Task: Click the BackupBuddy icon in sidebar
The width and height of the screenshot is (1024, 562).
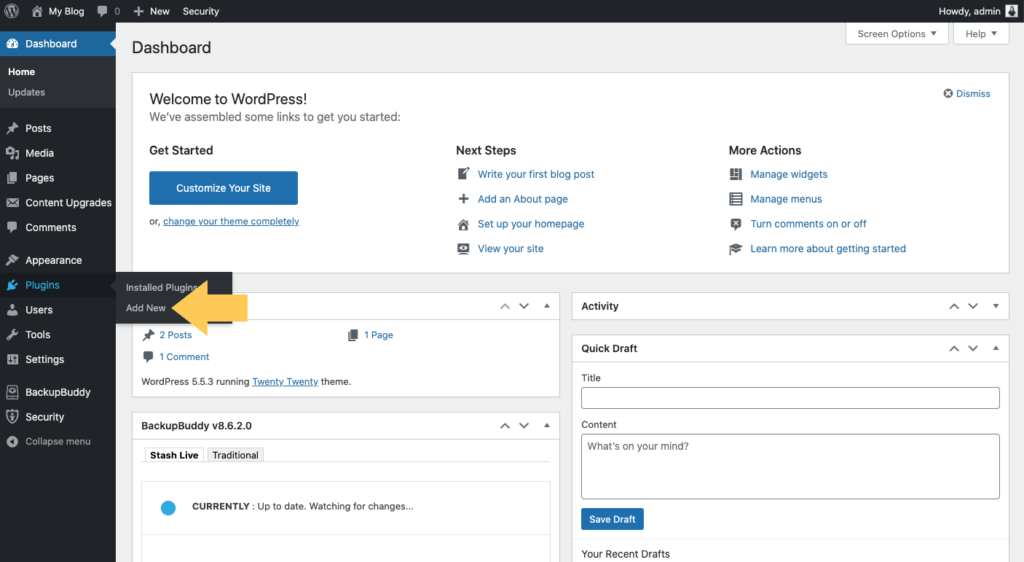Action: tap(12, 392)
